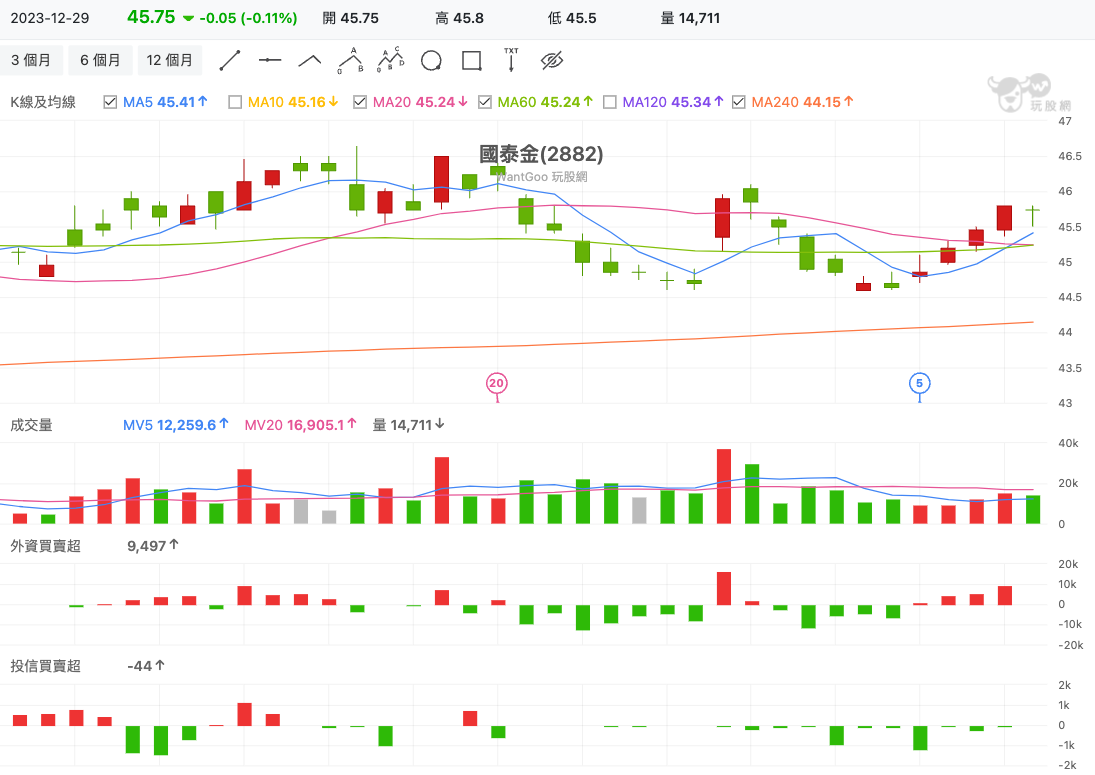Click the 45.75 closing price
The width and height of the screenshot is (1095, 775).
click(x=151, y=17)
